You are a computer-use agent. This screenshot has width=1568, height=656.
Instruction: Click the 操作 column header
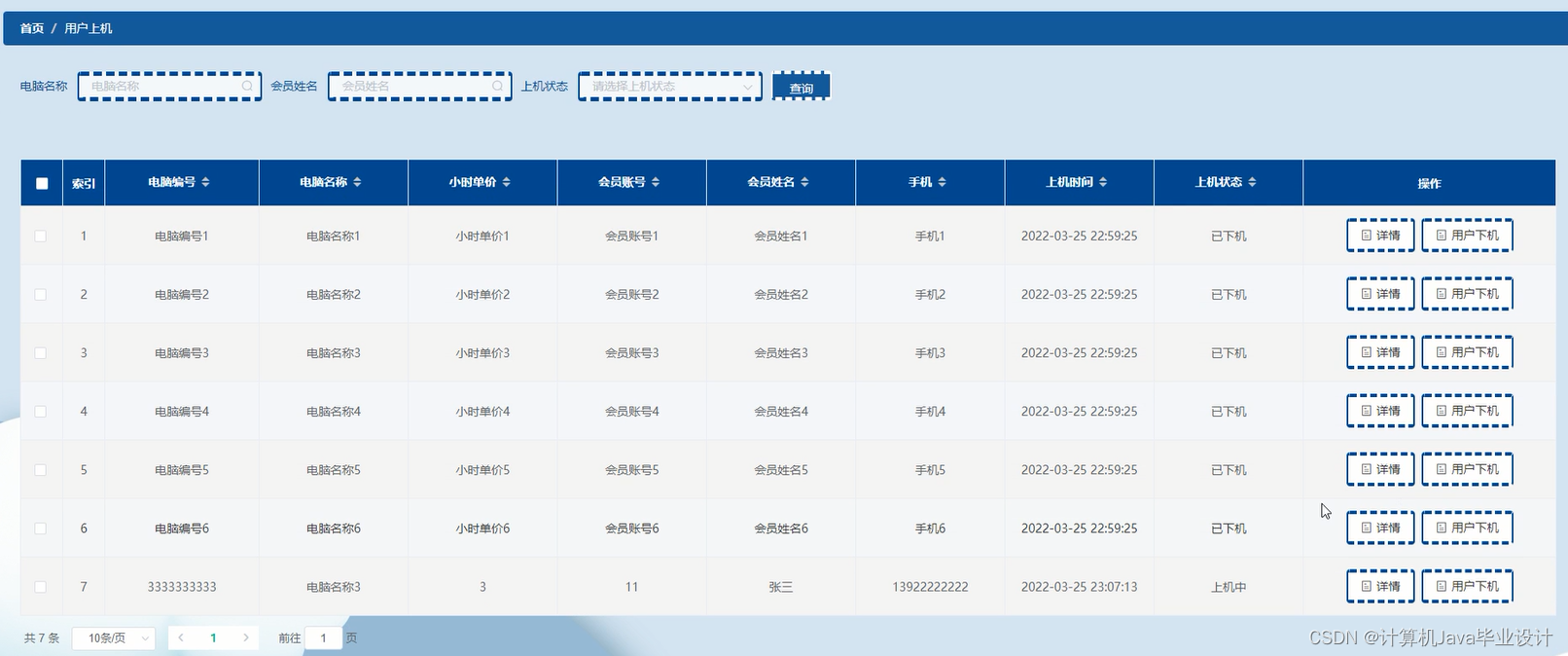(1429, 183)
